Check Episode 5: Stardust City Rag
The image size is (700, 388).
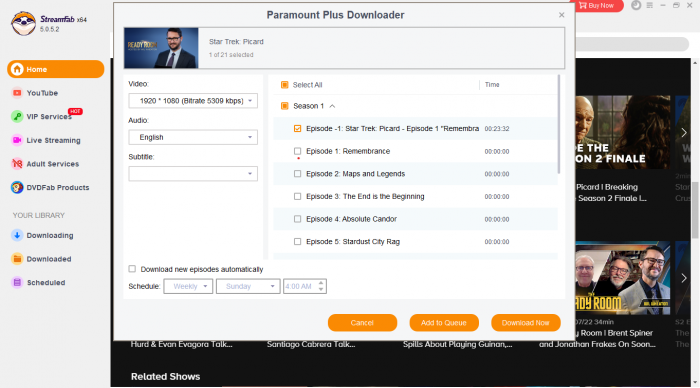click(297, 242)
